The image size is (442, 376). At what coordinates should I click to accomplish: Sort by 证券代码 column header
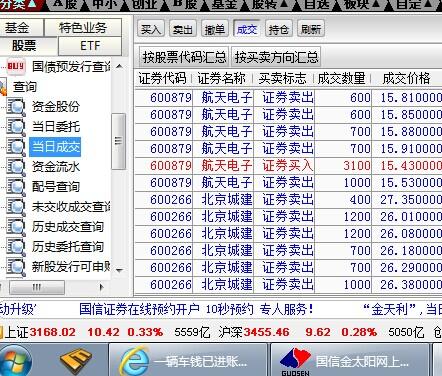point(163,79)
